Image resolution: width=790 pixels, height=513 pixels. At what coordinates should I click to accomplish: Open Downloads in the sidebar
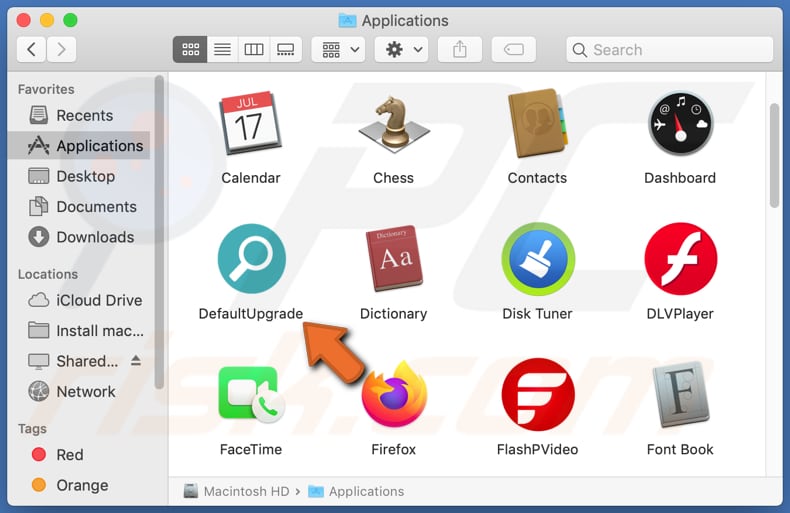coord(79,237)
